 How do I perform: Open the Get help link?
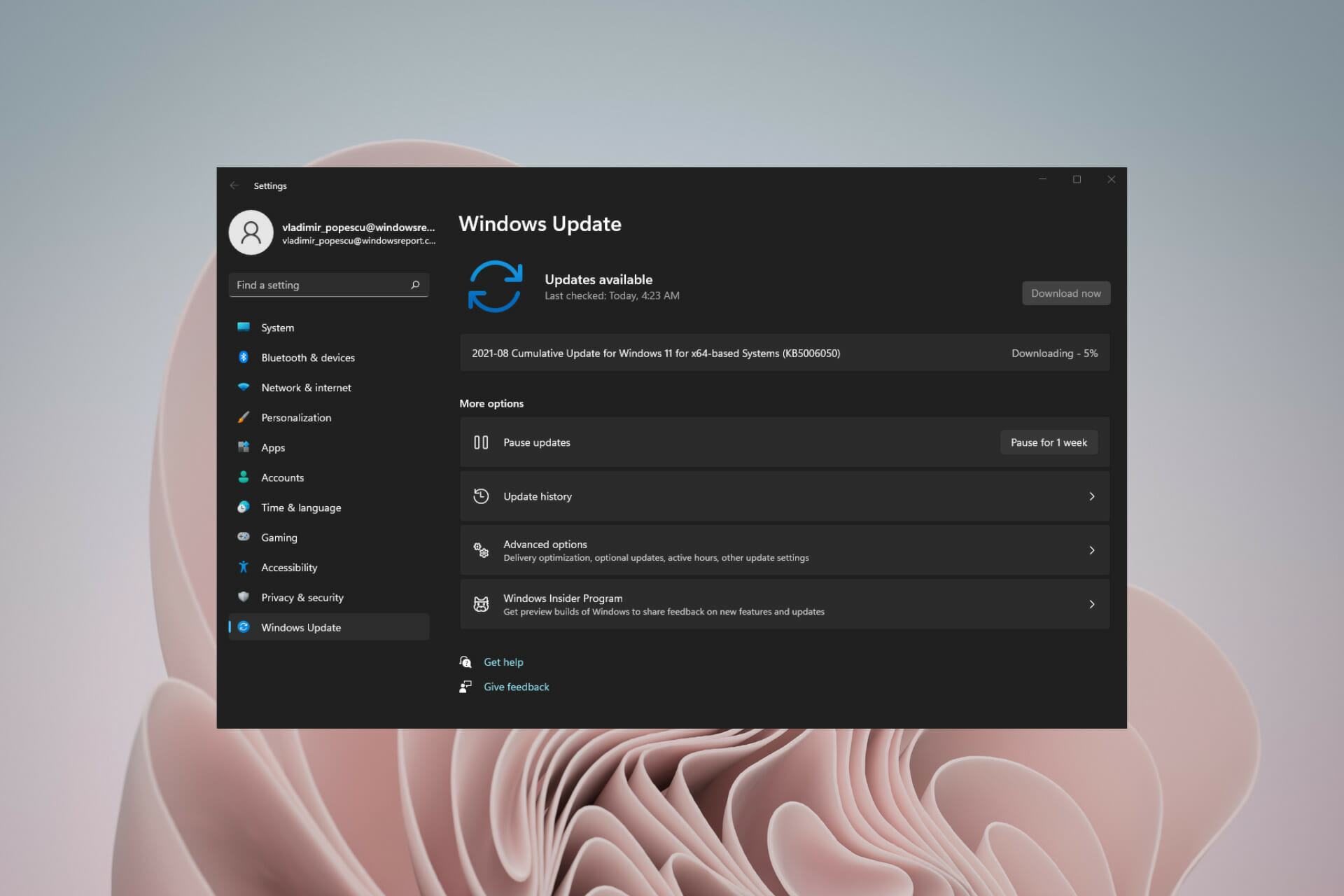tap(503, 662)
